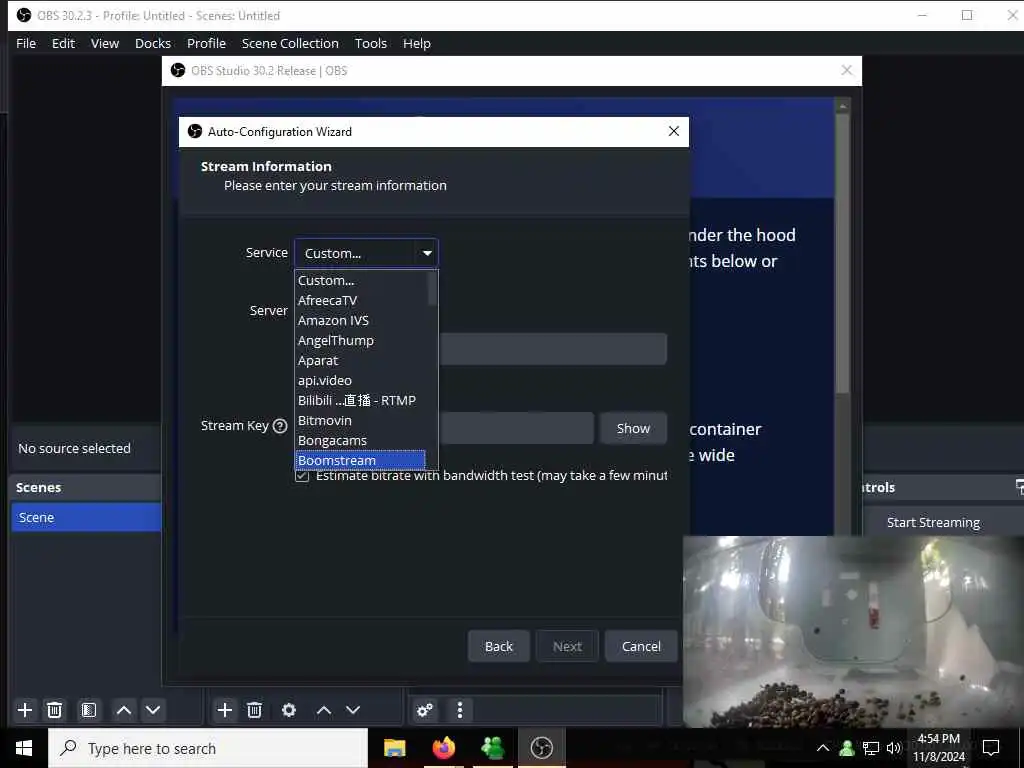Close the Auto-Configuration Wizard dialog

coord(674,131)
